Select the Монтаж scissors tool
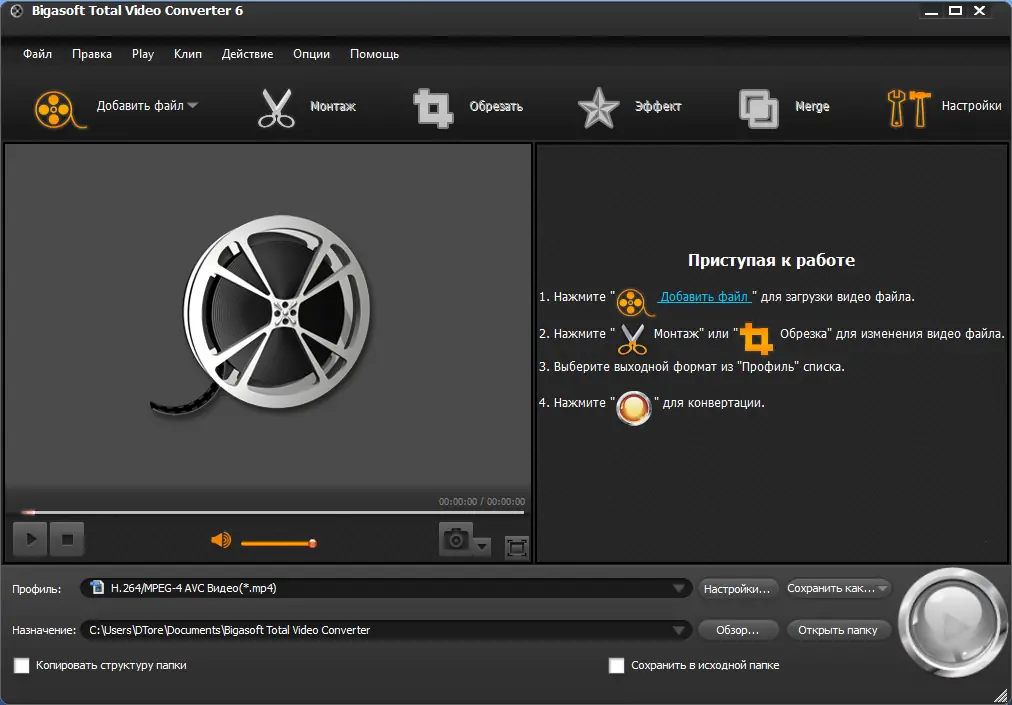The image size is (1012, 705). 275,107
